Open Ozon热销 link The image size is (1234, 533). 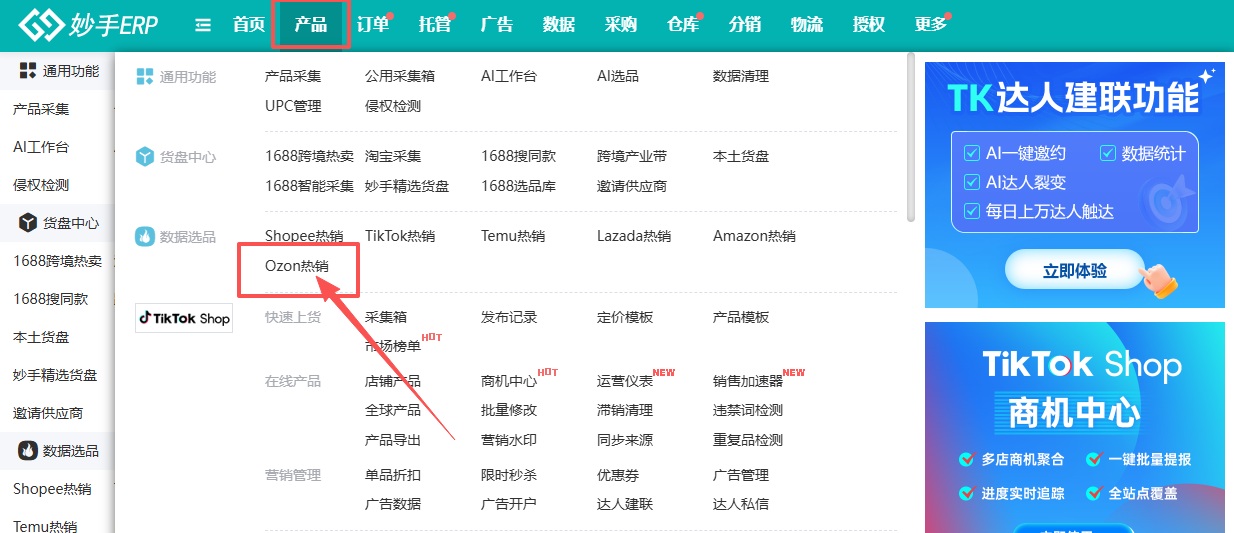click(x=297, y=266)
